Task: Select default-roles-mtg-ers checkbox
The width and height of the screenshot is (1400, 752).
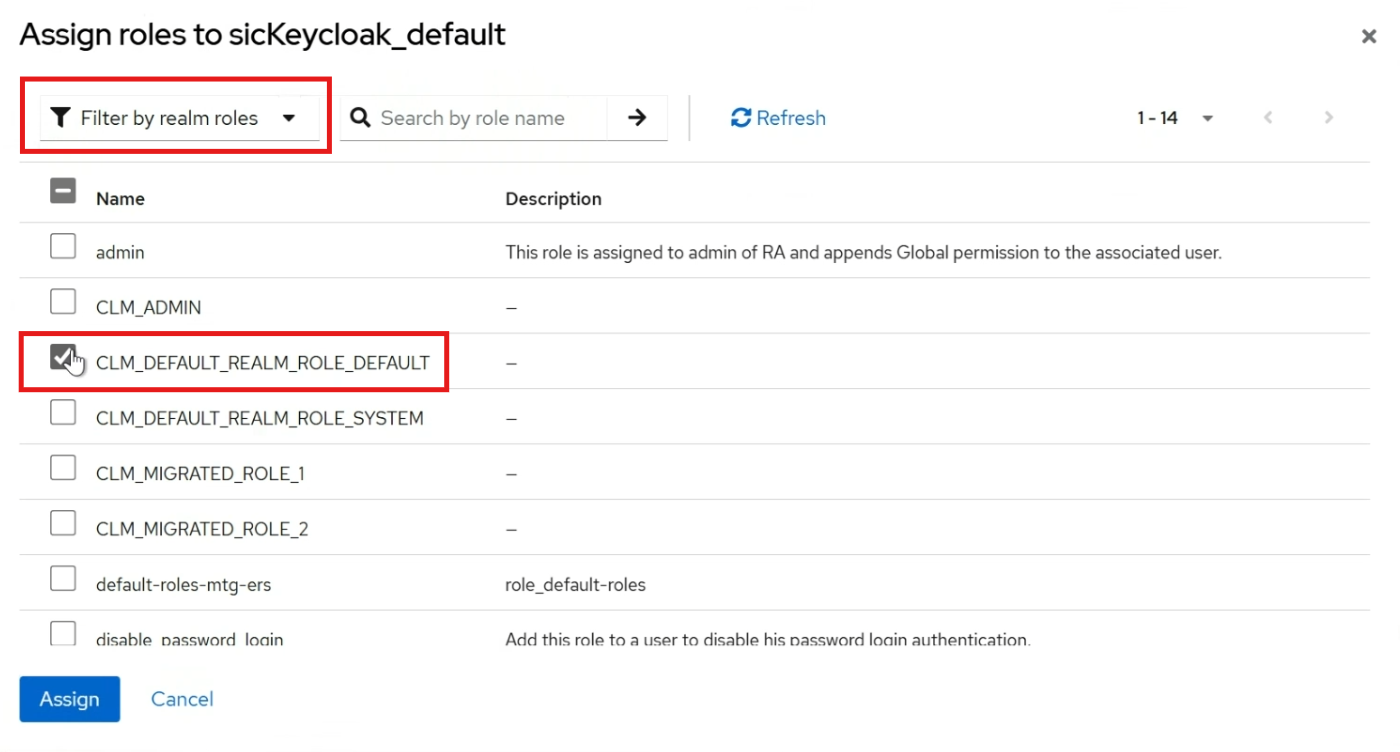Action: coord(63,579)
